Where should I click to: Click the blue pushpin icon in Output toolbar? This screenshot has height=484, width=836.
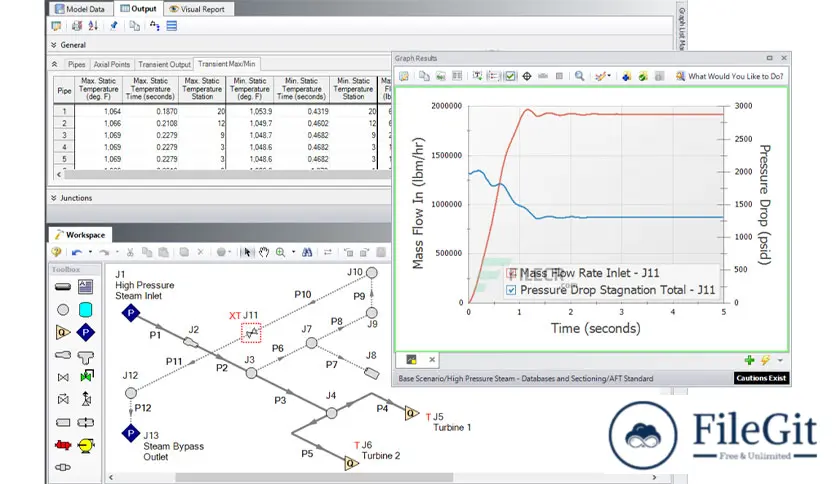(x=113, y=26)
